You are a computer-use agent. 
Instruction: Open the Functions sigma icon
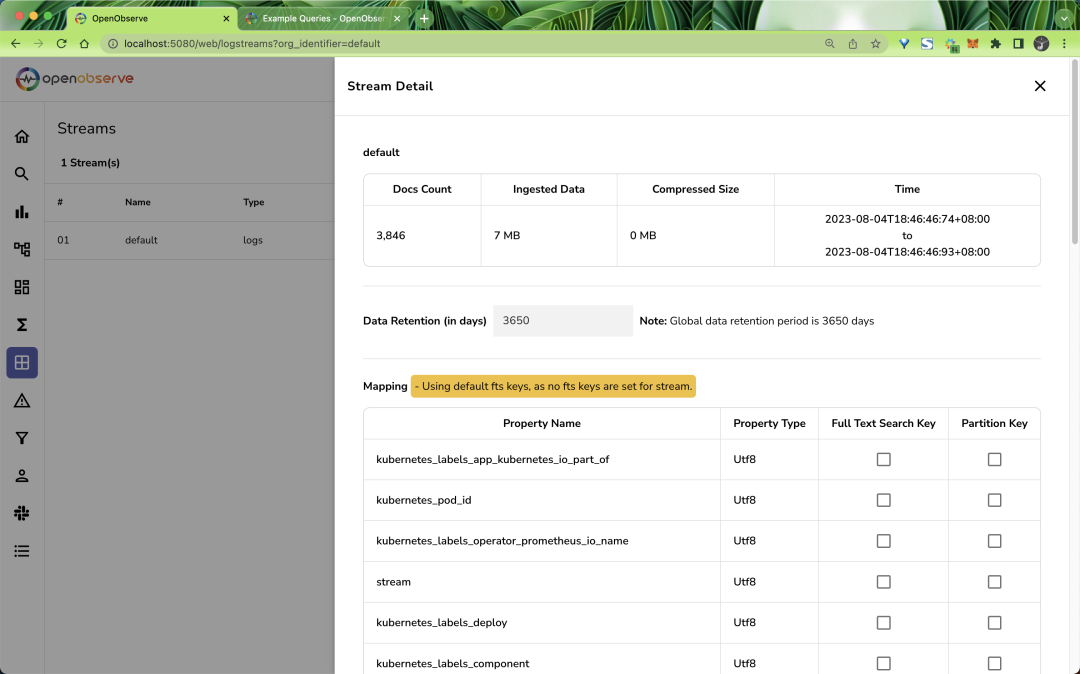pos(22,325)
